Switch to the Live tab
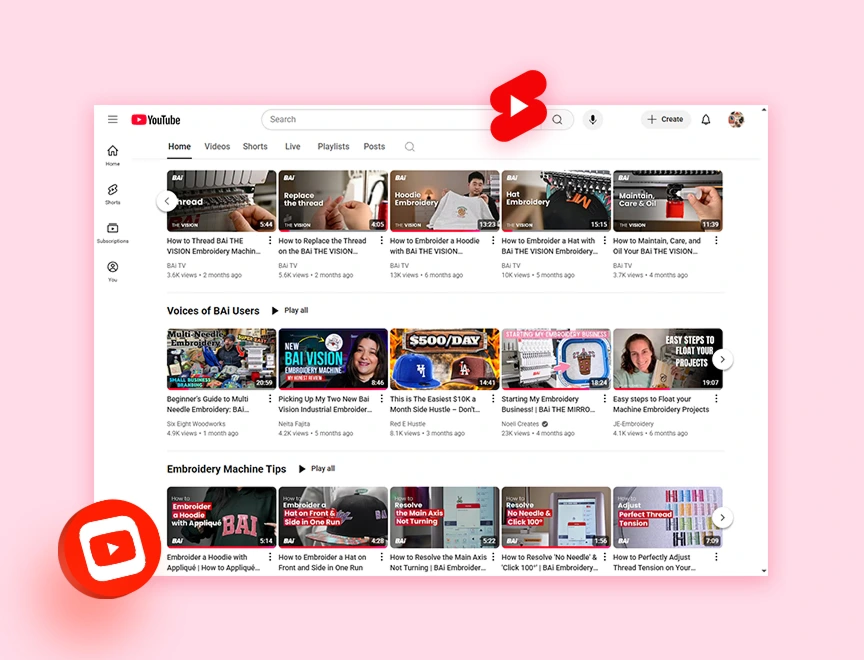This screenshot has height=660, width=864. tap(293, 147)
